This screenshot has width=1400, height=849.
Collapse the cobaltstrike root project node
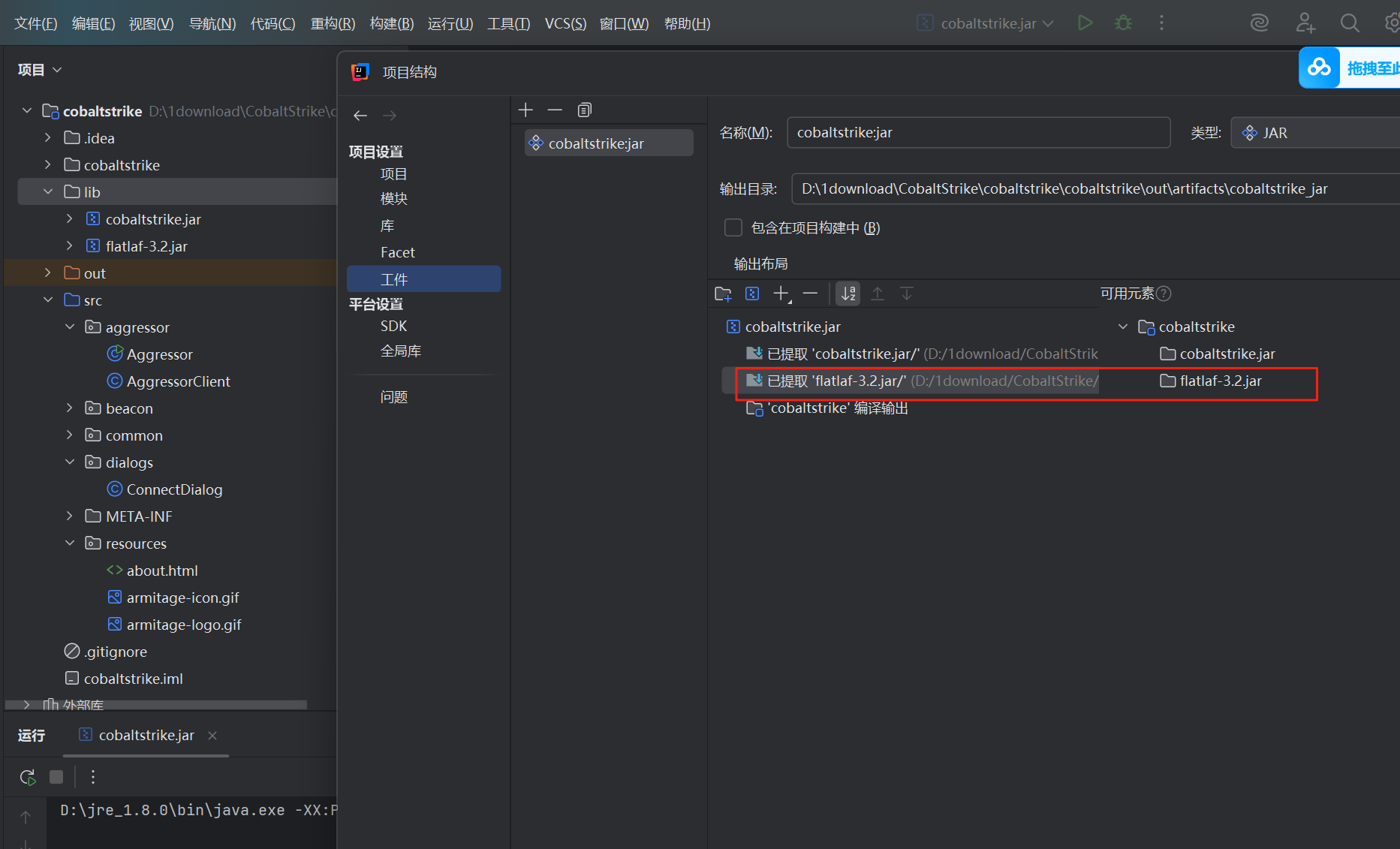click(27, 111)
